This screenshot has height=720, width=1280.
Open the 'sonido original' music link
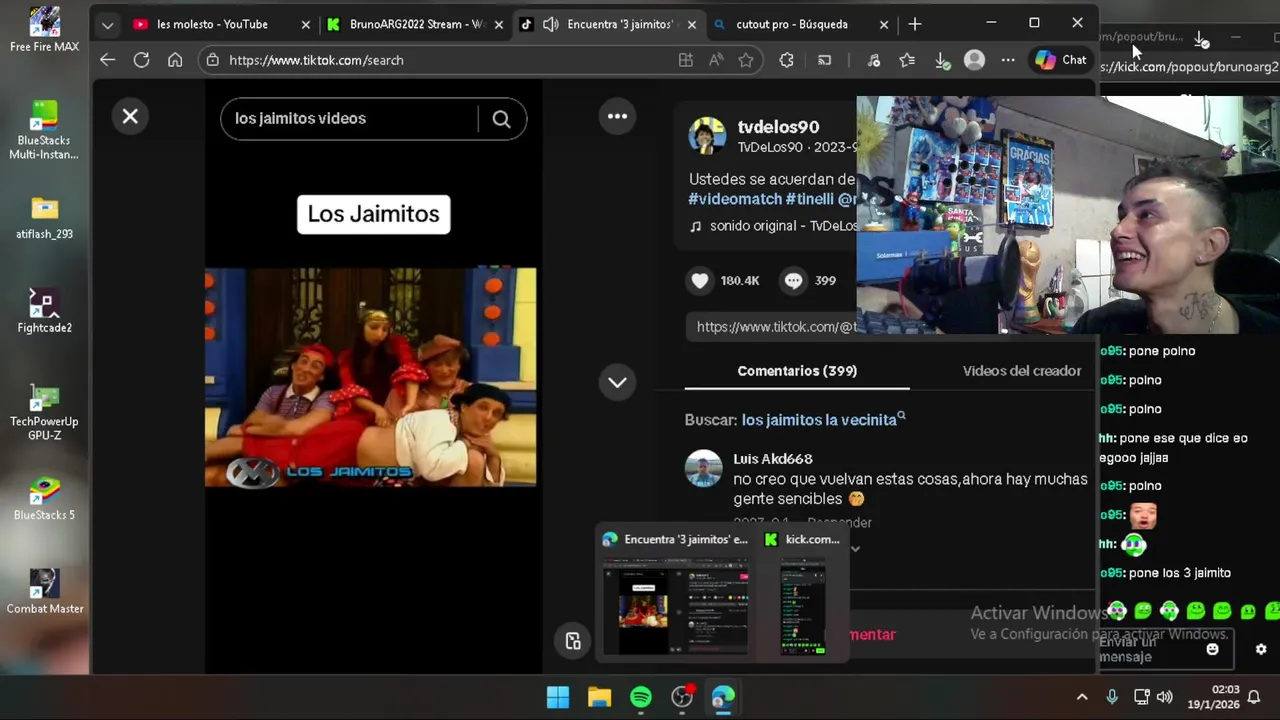pyautogui.click(x=772, y=226)
